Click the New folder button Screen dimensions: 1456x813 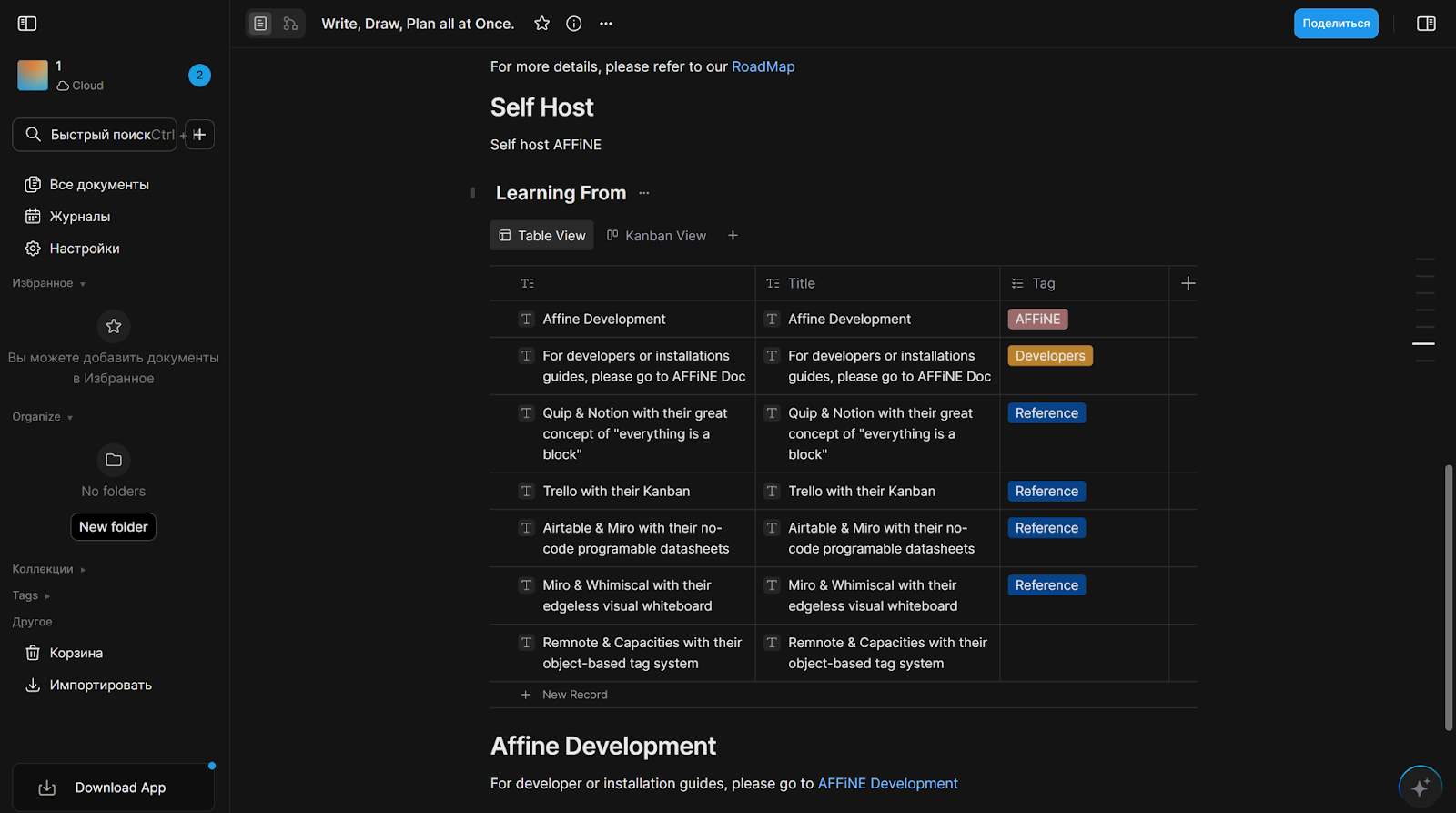114,527
